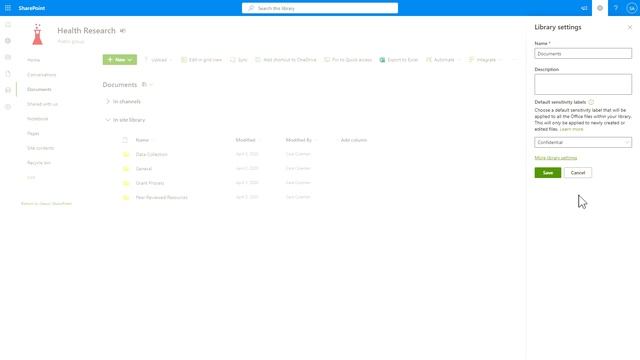Image resolution: width=640 pixels, height=360 pixels.
Task: Click Add column header
Action: 353,140
